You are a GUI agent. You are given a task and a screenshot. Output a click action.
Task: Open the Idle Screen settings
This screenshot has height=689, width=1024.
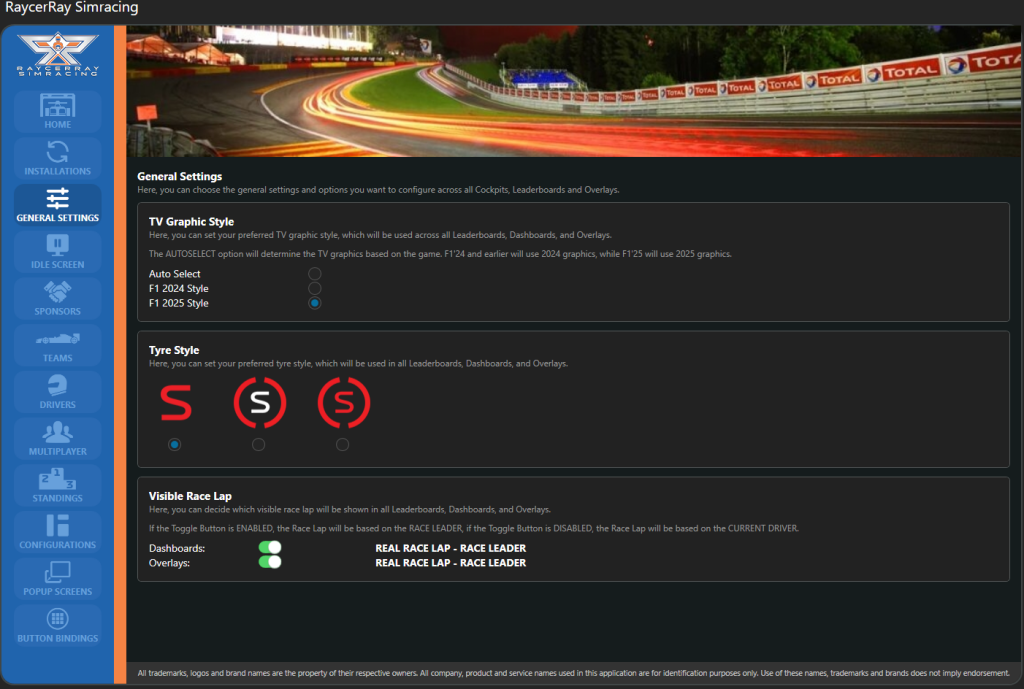[57, 251]
